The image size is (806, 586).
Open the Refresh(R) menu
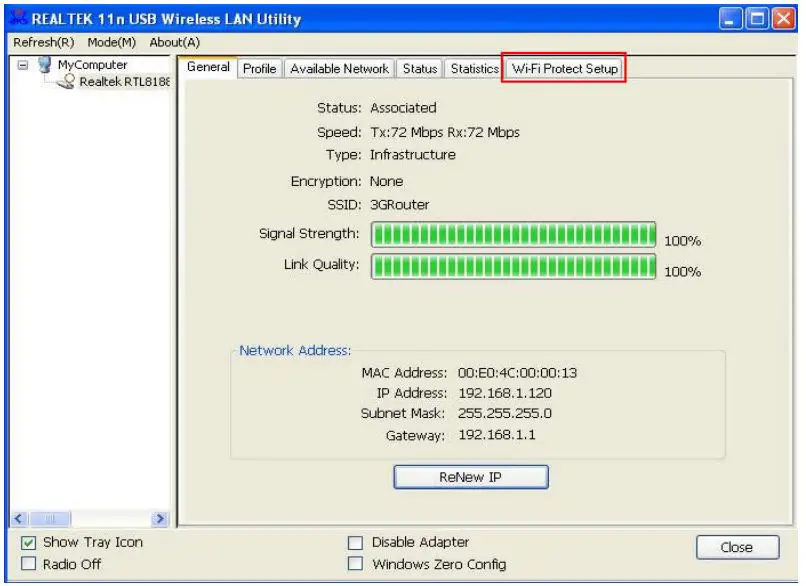44,42
